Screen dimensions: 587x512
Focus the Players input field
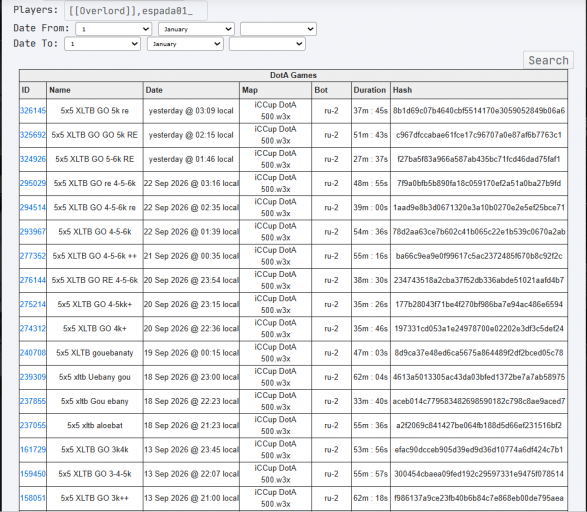[136, 10]
